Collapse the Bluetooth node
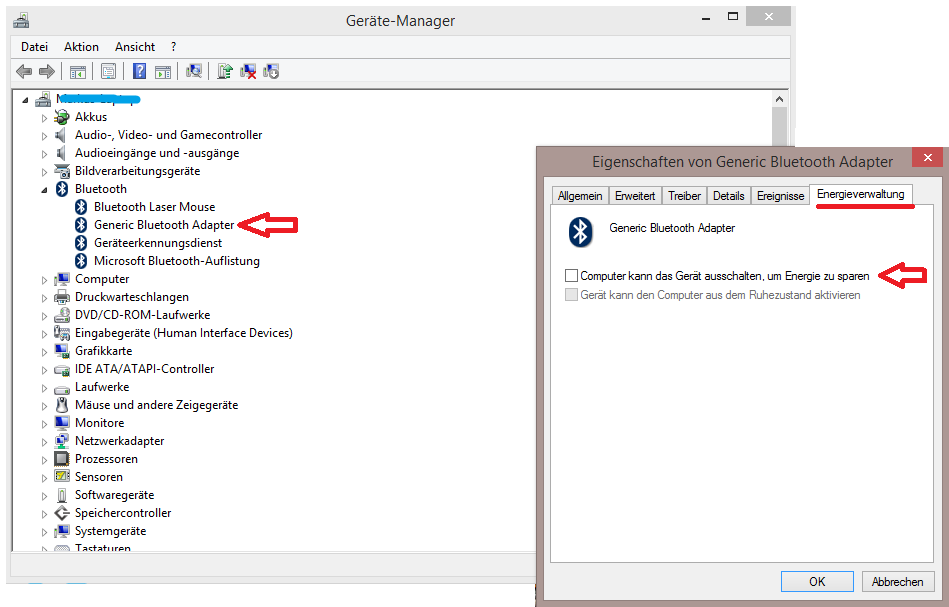Viewport: 949px width, 607px height. [x=44, y=190]
